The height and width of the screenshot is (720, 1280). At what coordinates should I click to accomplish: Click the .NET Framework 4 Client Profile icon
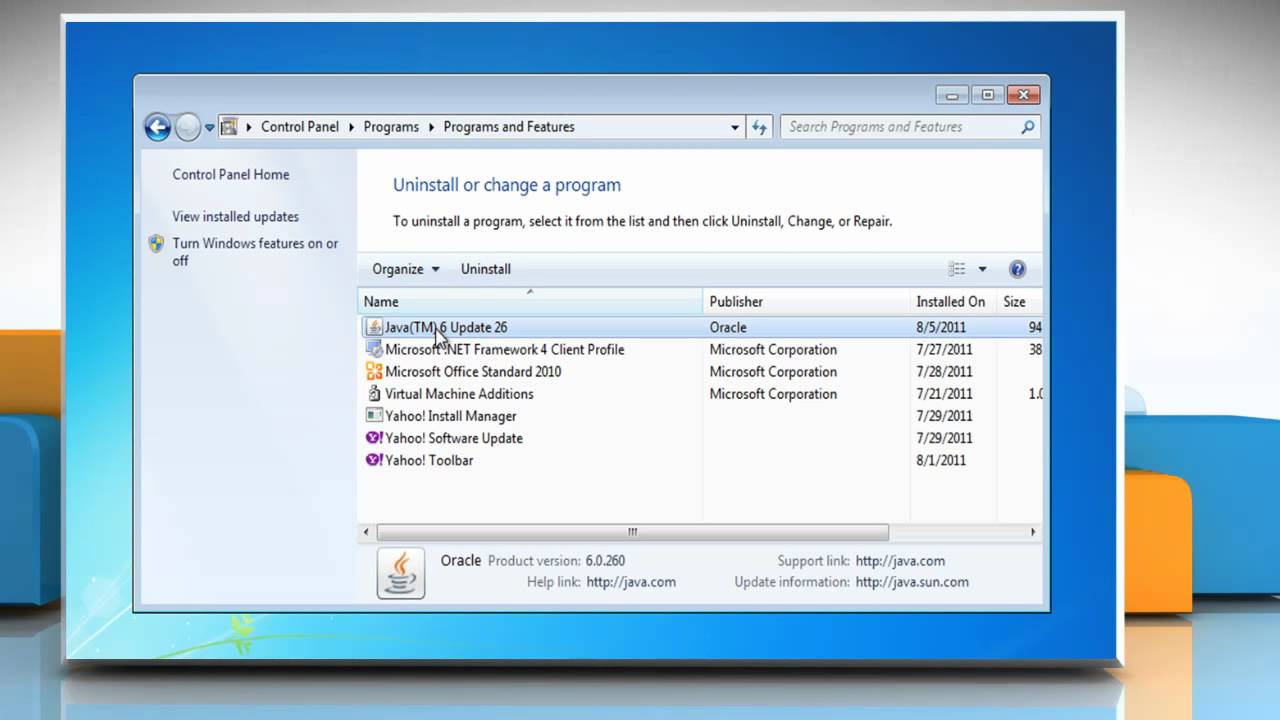tap(374, 349)
